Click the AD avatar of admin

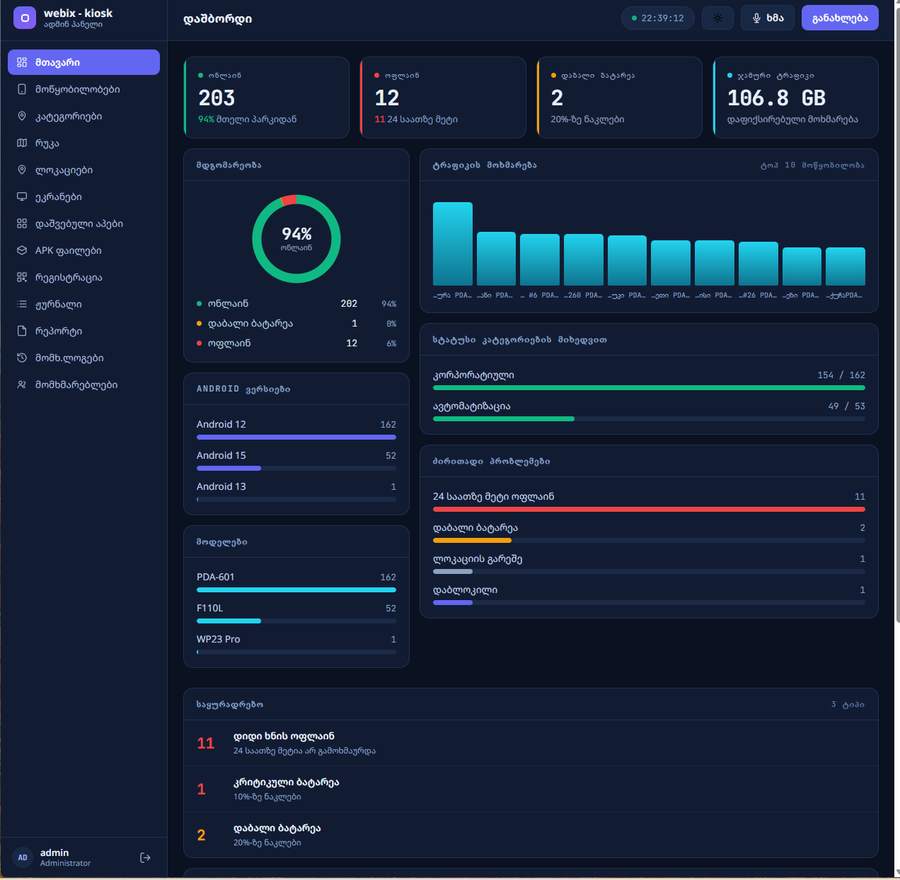pyautogui.click(x=22, y=858)
